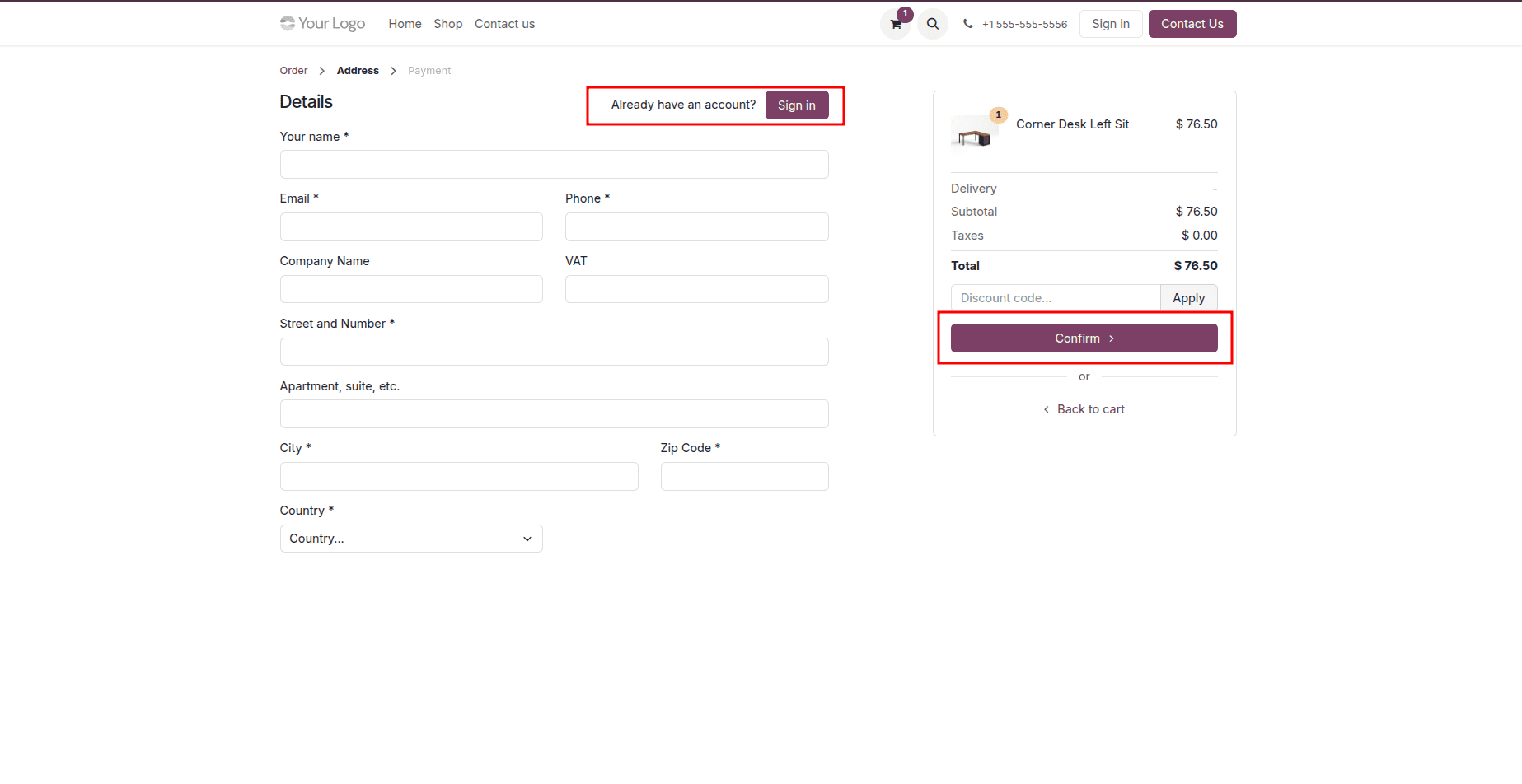
Task: Click the Contact Us header button
Action: (1192, 24)
